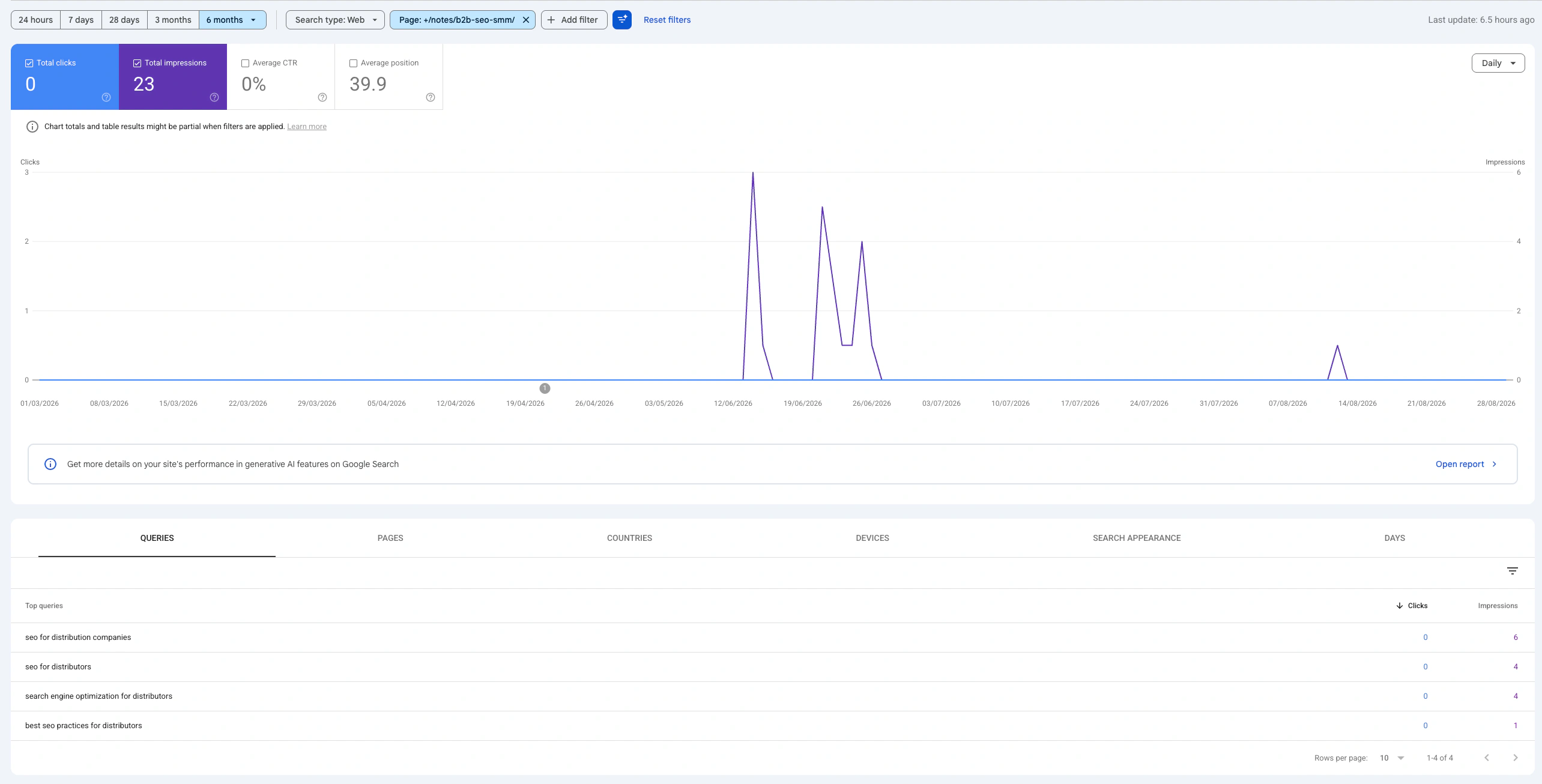
Task: Sort table by Impressions column
Action: pyautogui.click(x=1498, y=606)
